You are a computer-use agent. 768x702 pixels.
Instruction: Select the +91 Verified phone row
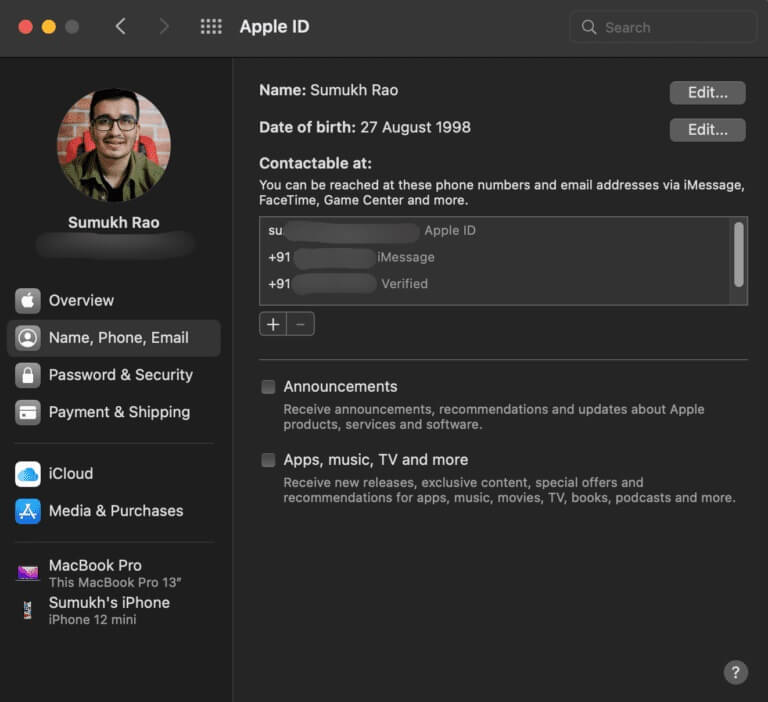495,284
